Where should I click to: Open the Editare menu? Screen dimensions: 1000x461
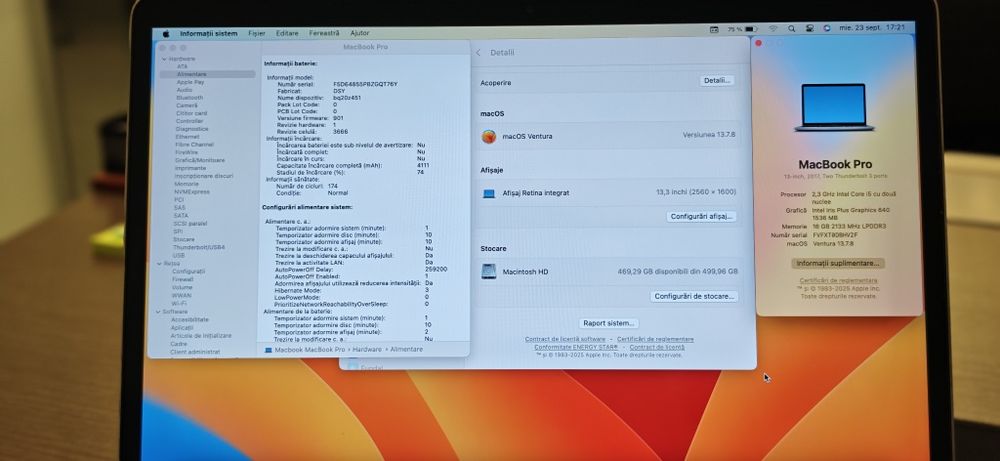[287, 33]
